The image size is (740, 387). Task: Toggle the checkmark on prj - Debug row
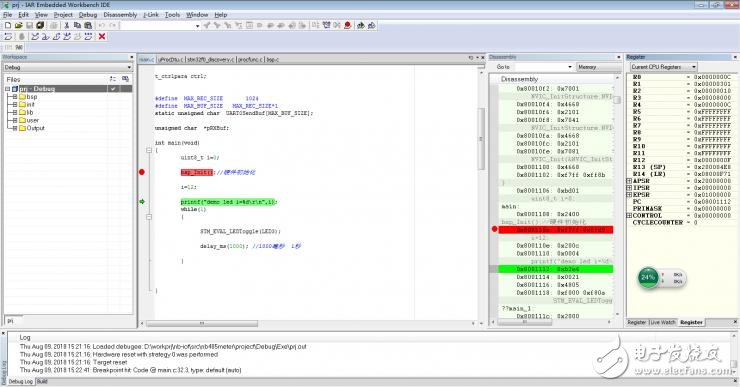tap(113, 89)
